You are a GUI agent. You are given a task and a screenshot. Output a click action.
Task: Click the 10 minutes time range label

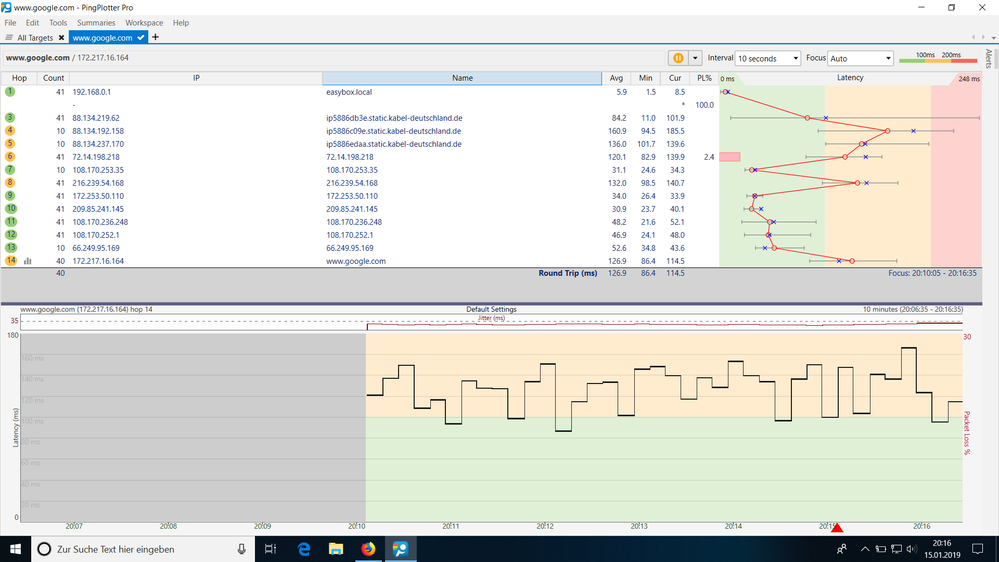click(x=912, y=309)
